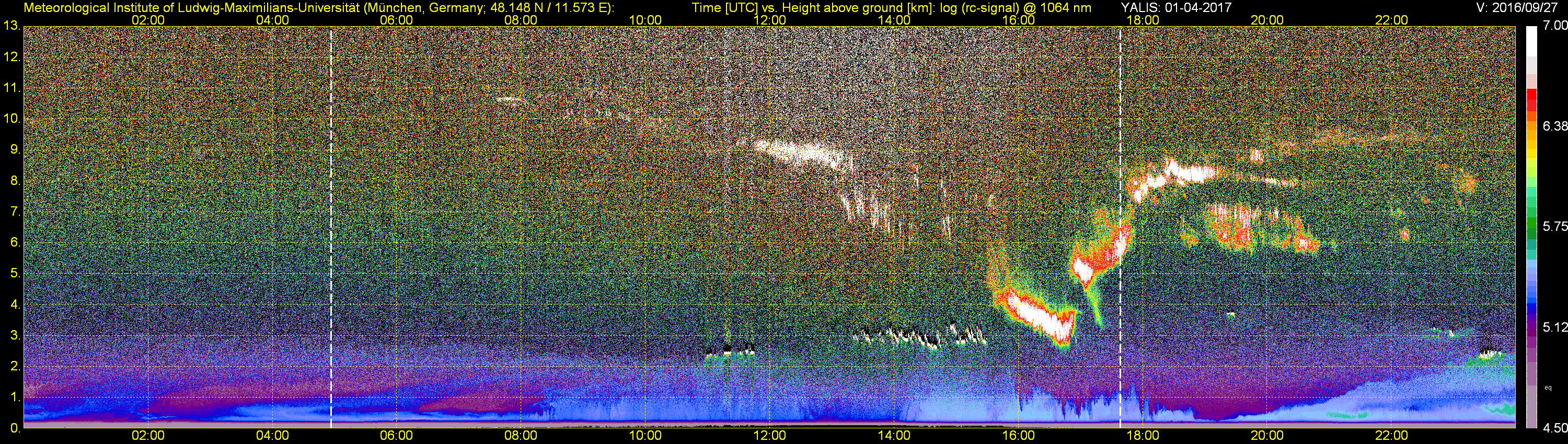Click the height axis label '12.'

click(x=11, y=56)
